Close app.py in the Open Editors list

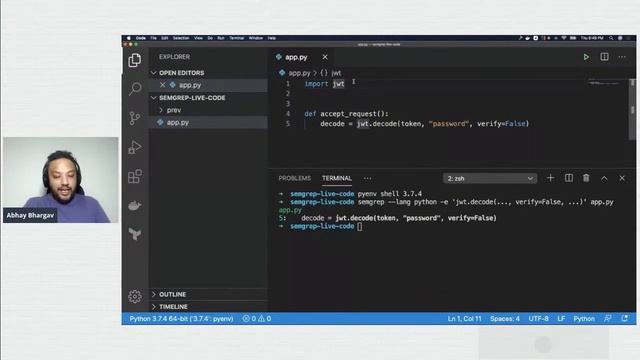click(x=162, y=85)
